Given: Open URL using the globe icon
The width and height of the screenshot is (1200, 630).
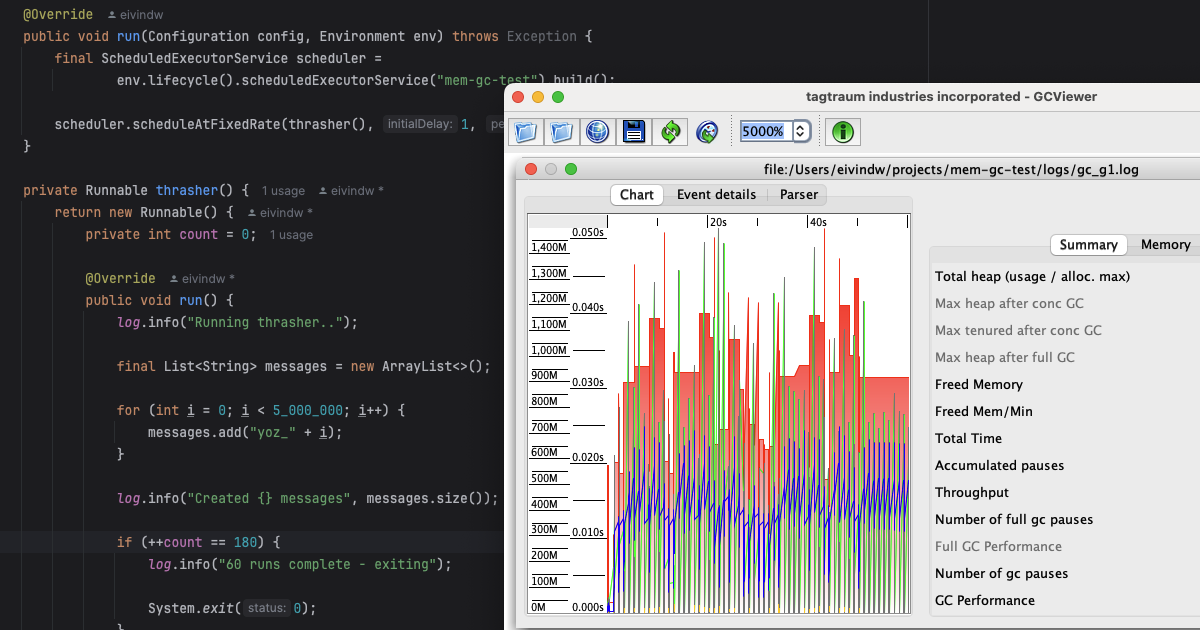Looking at the screenshot, I should [598, 131].
